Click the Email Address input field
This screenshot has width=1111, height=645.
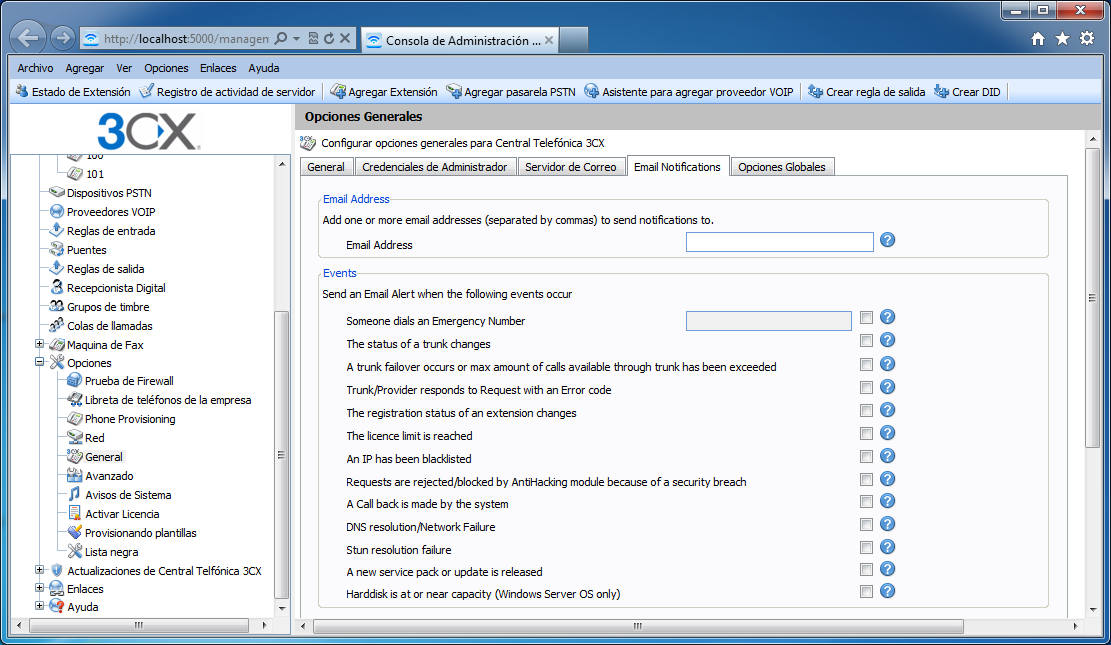(x=779, y=242)
